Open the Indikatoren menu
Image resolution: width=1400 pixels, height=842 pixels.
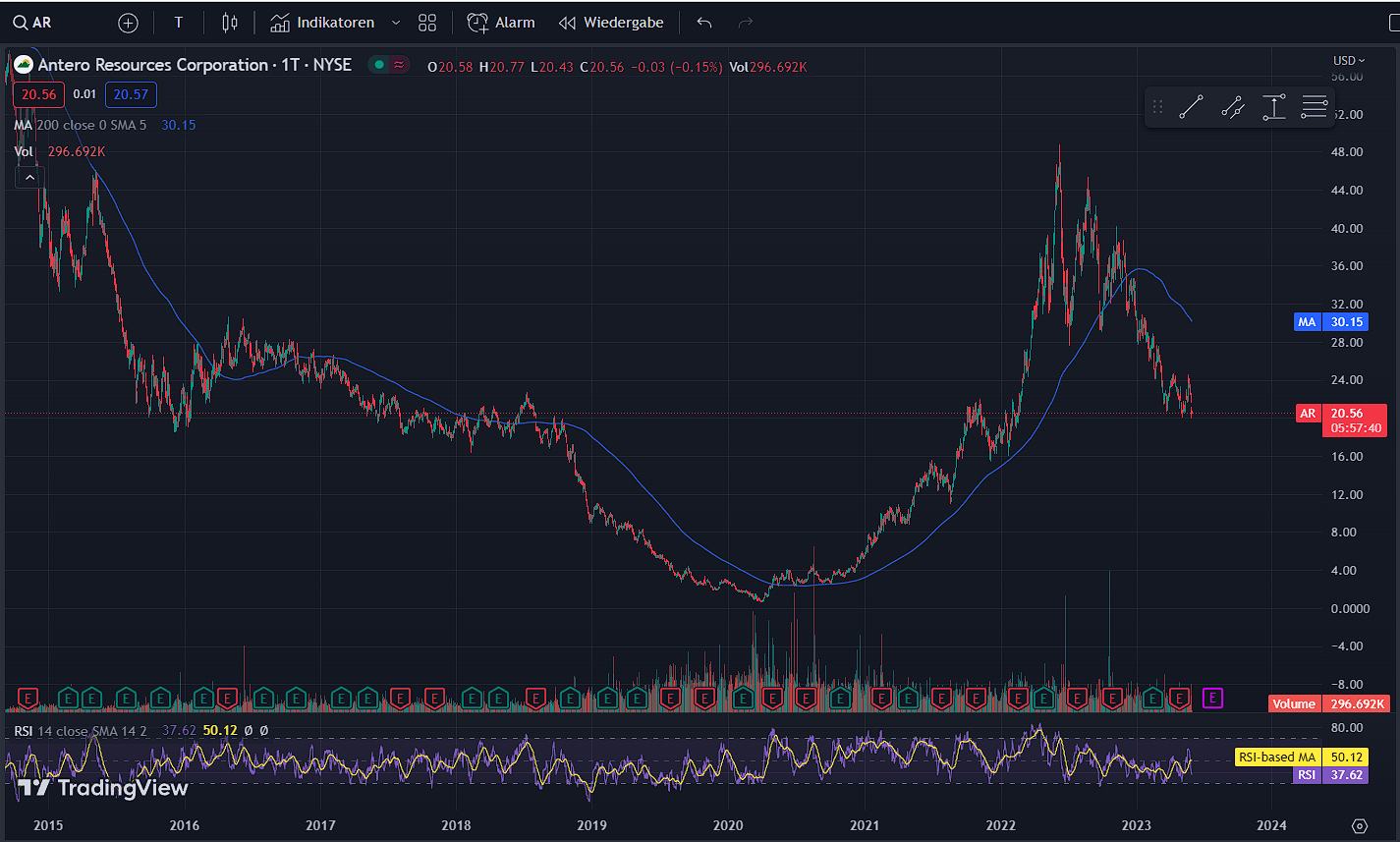coord(323,23)
